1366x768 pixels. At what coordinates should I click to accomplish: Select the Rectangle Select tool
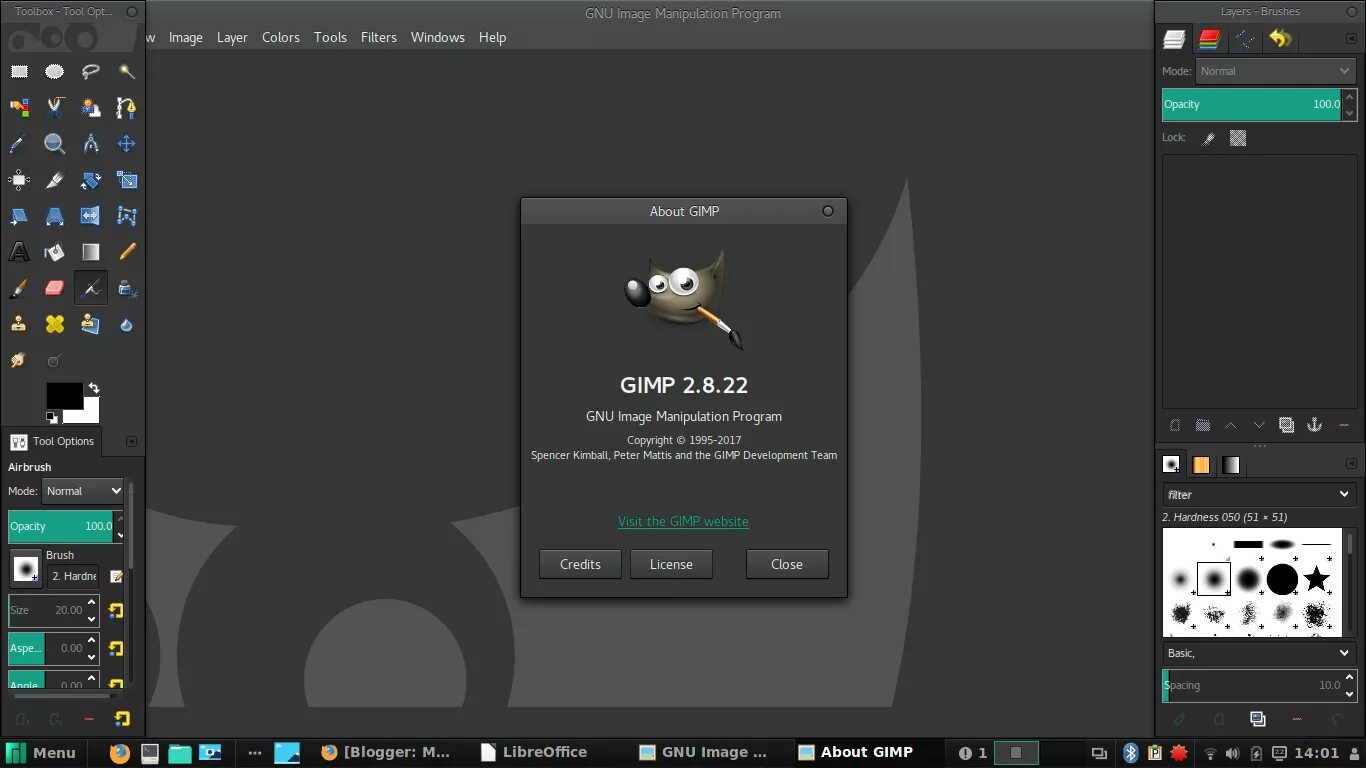point(19,72)
